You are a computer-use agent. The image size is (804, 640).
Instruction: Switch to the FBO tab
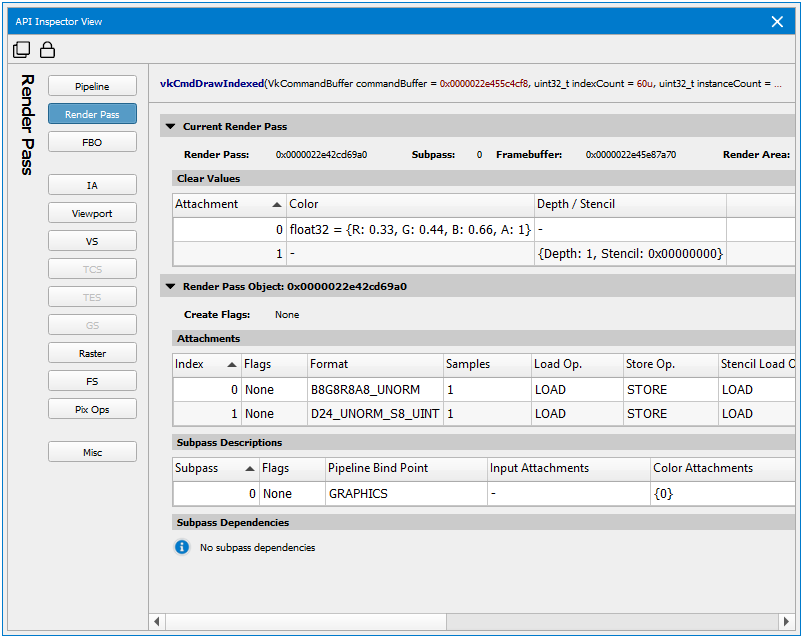pos(92,143)
